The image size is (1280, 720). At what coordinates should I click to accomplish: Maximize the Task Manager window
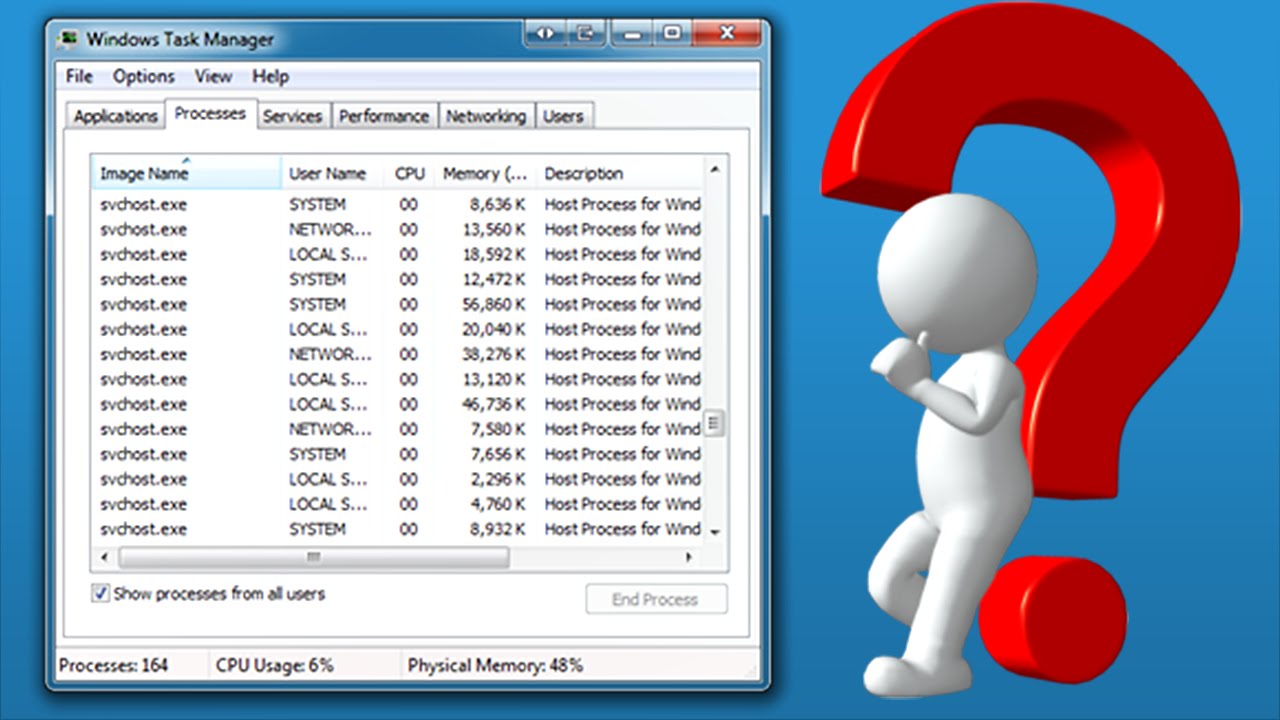coord(672,34)
